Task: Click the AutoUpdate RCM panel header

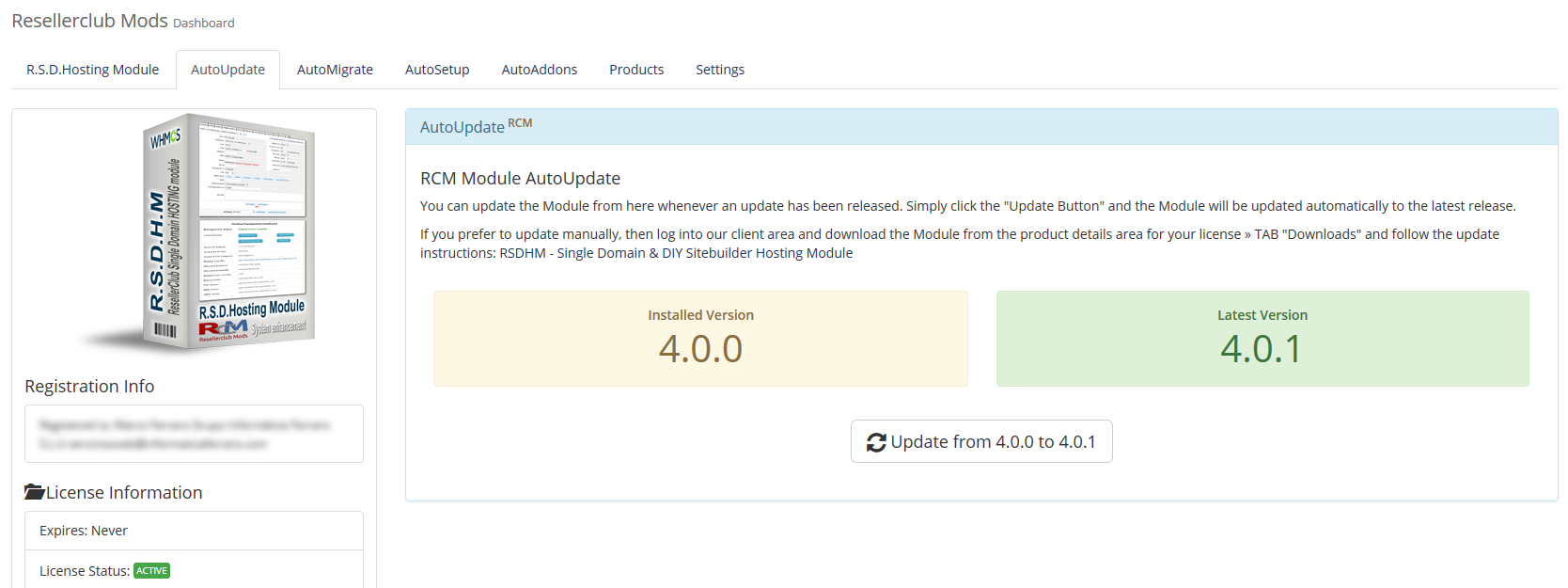Action: tap(981, 127)
